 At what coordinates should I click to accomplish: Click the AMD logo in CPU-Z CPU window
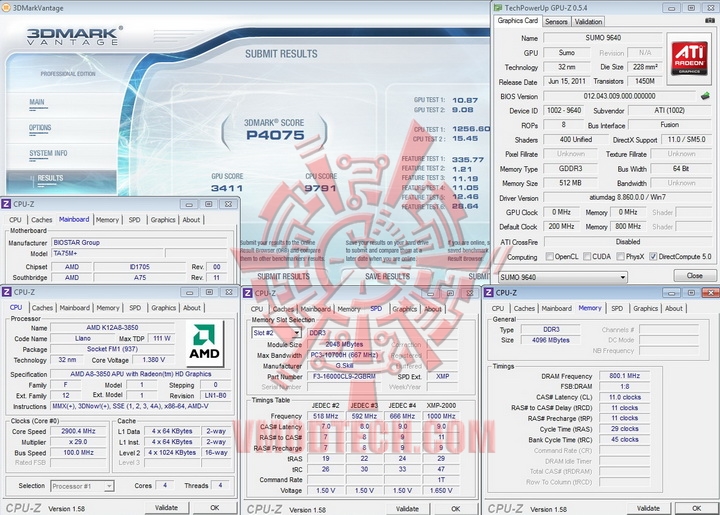pos(204,344)
